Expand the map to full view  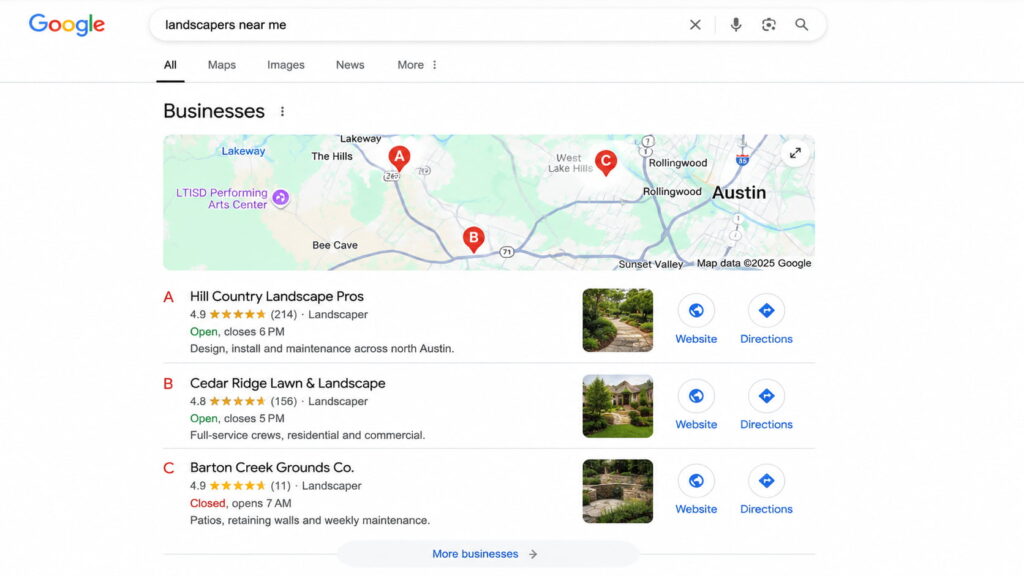tap(795, 153)
